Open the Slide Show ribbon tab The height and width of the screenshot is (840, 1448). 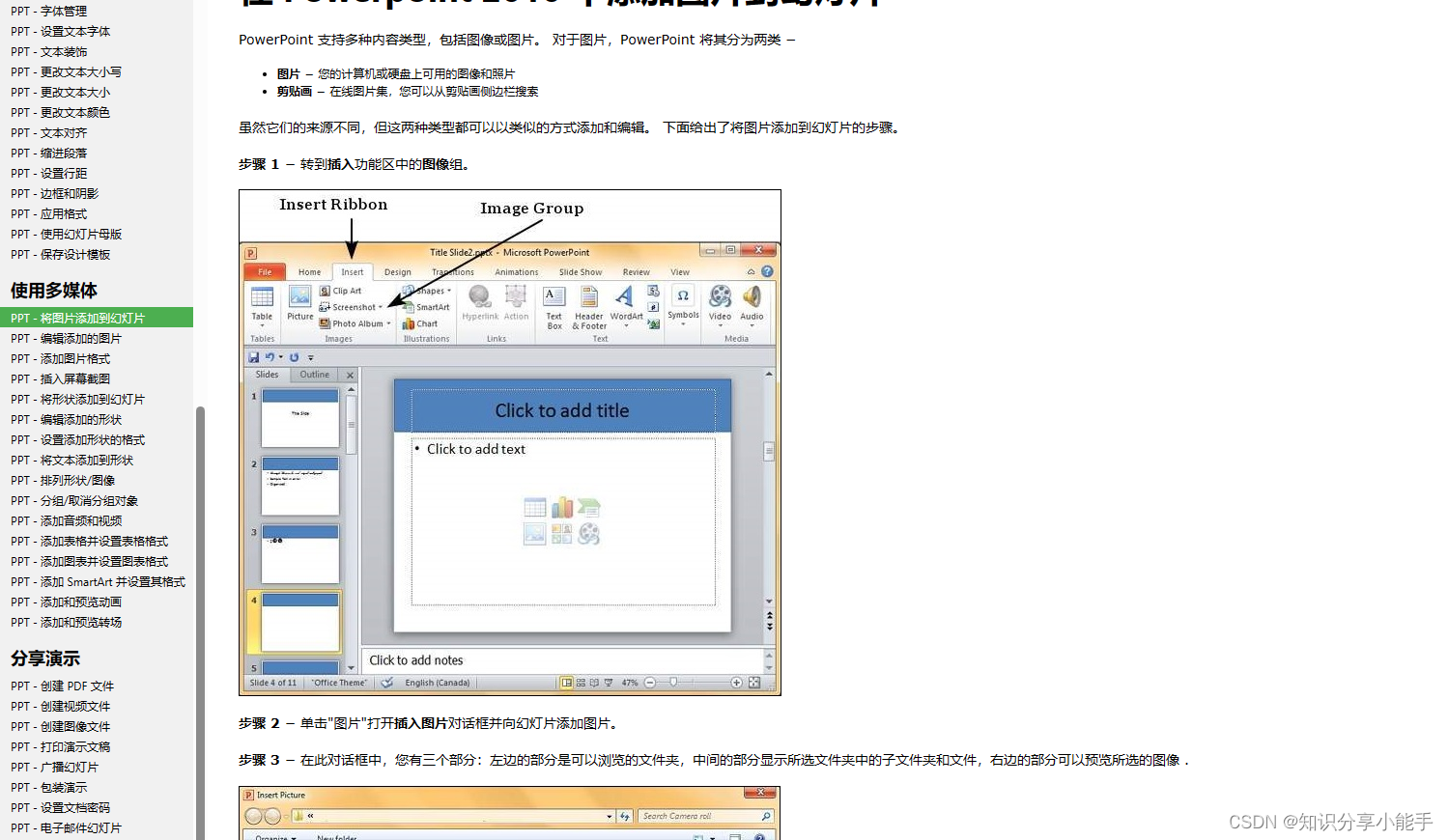tap(581, 272)
